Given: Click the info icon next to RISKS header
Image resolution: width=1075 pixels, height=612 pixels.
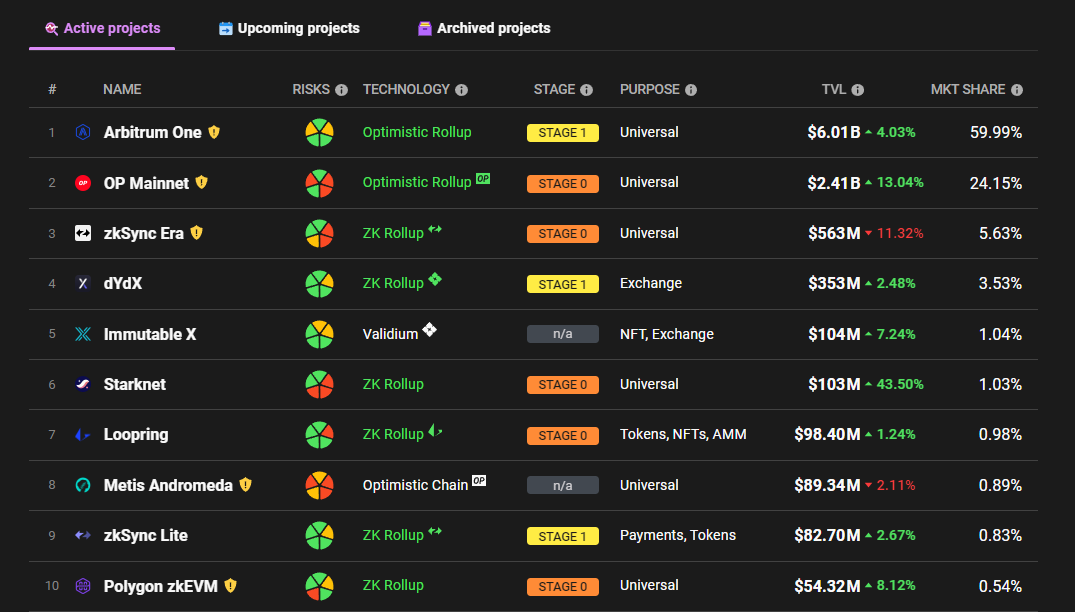Looking at the screenshot, I should coord(341,90).
